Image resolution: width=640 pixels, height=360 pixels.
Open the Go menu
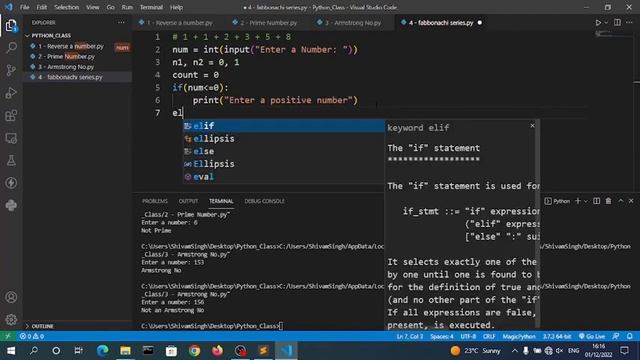(x=110, y=7)
